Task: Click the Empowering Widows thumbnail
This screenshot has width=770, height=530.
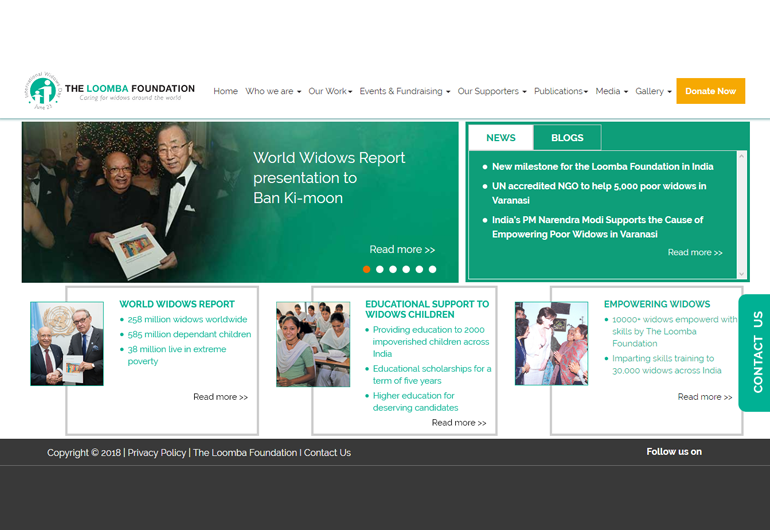Action: coord(551,343)
